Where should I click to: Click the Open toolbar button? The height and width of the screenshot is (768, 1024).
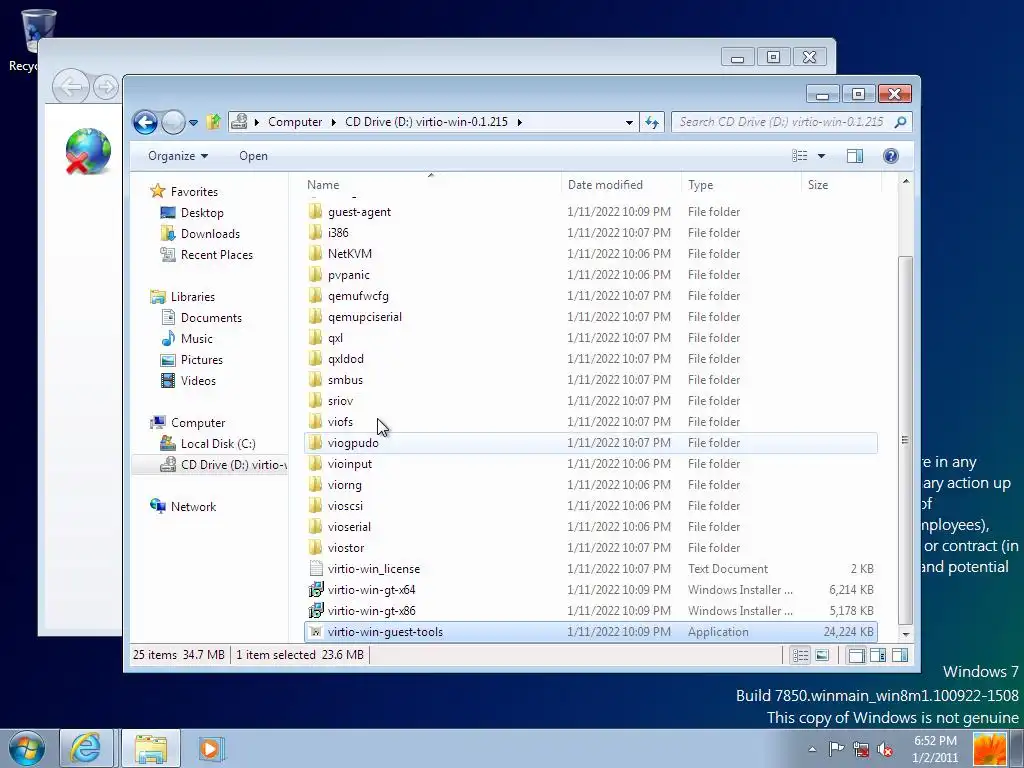point(253,155)
